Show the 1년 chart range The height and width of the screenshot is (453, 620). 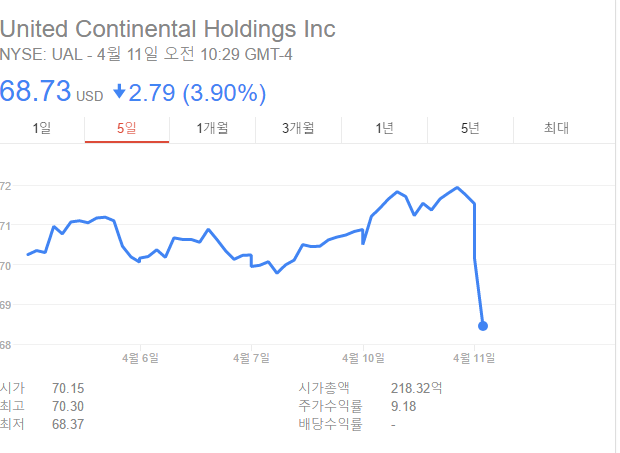click(x=384, y=128)
